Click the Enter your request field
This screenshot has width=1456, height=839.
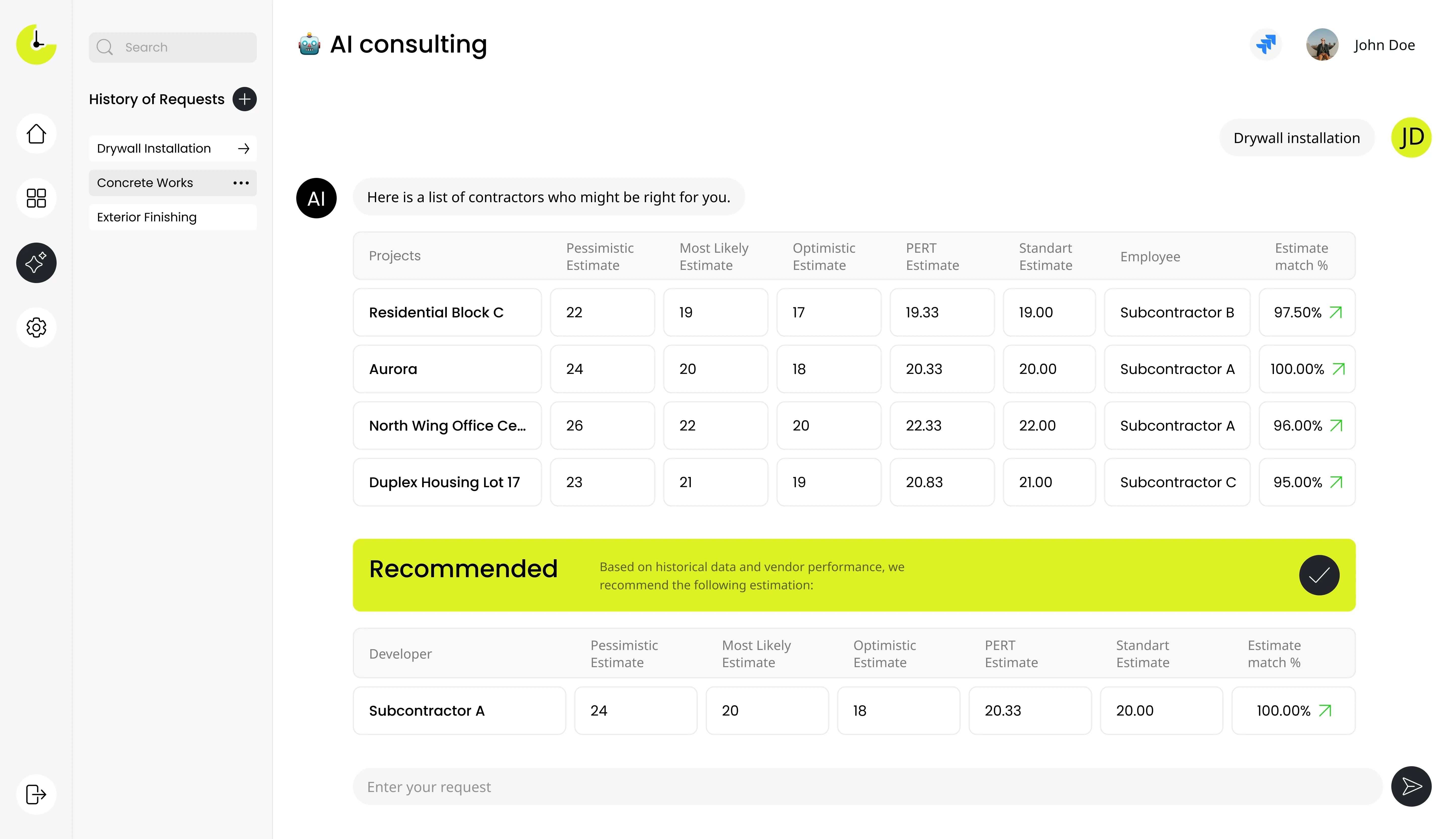(864, 786)
